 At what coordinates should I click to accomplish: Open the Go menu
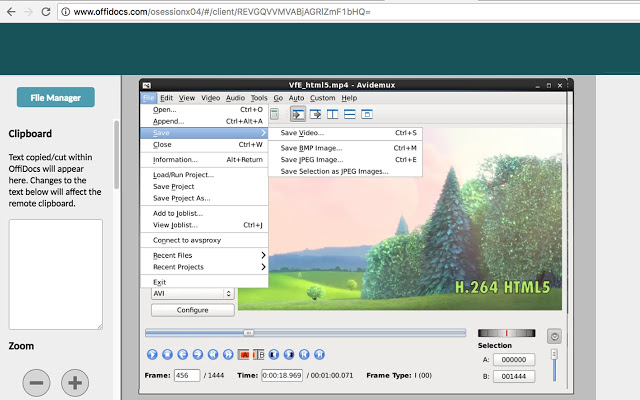click(278, 98)
